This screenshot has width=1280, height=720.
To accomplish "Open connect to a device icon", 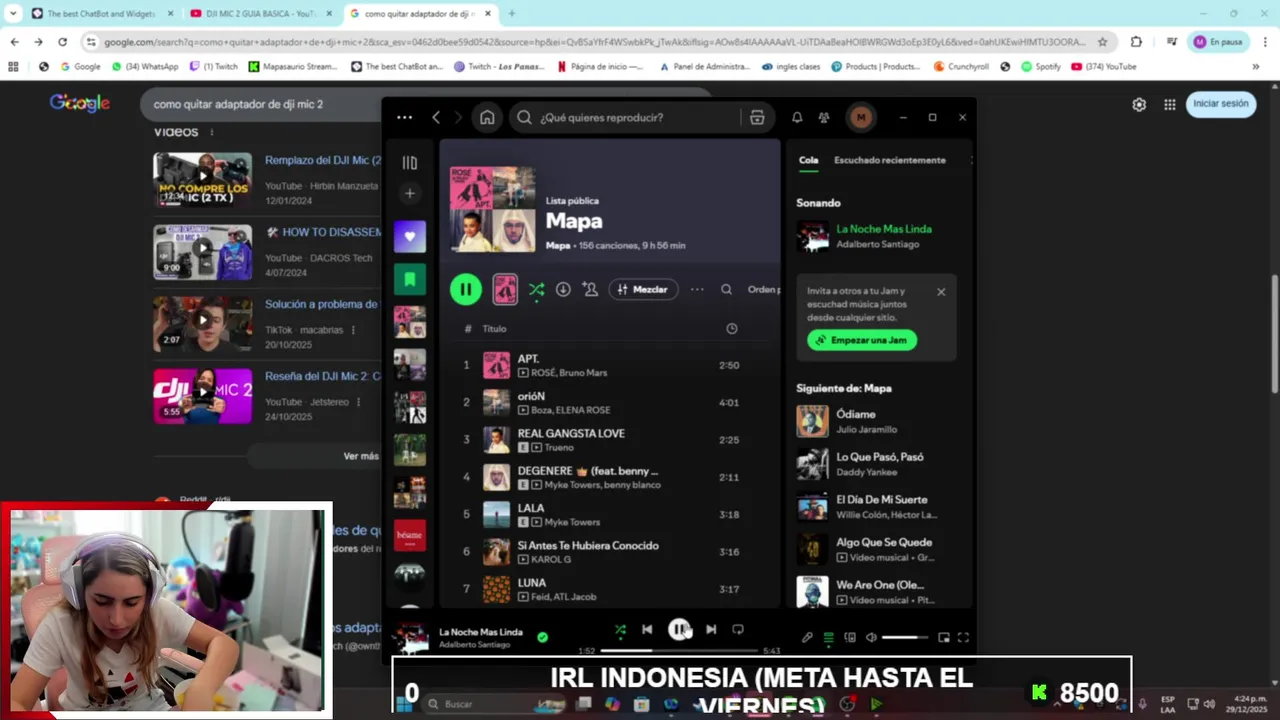I will (850, 637).
